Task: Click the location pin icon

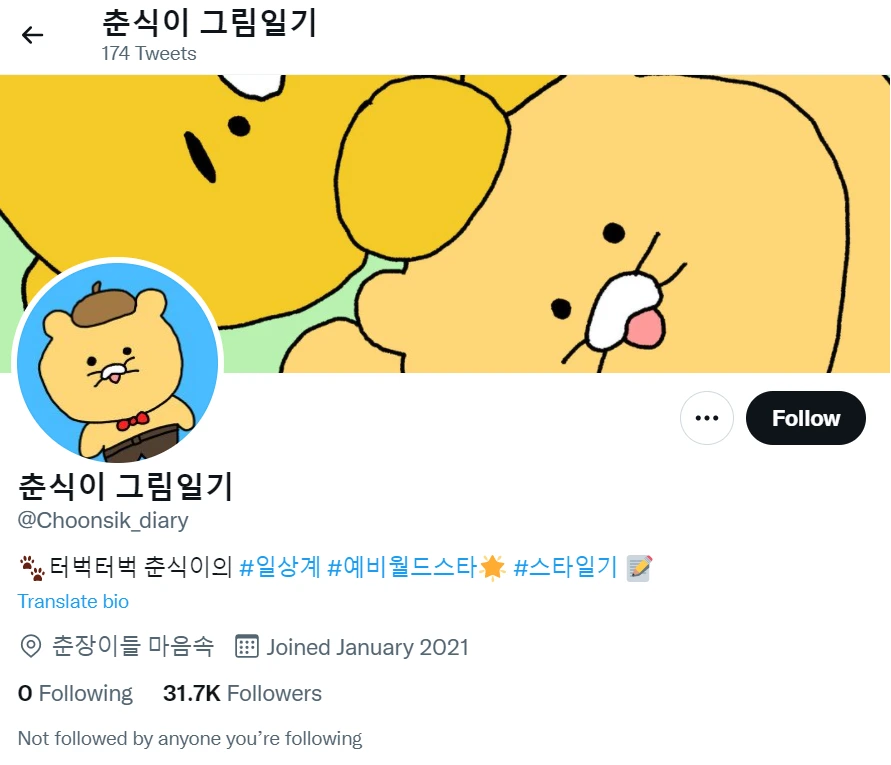Action: (31, 647)
